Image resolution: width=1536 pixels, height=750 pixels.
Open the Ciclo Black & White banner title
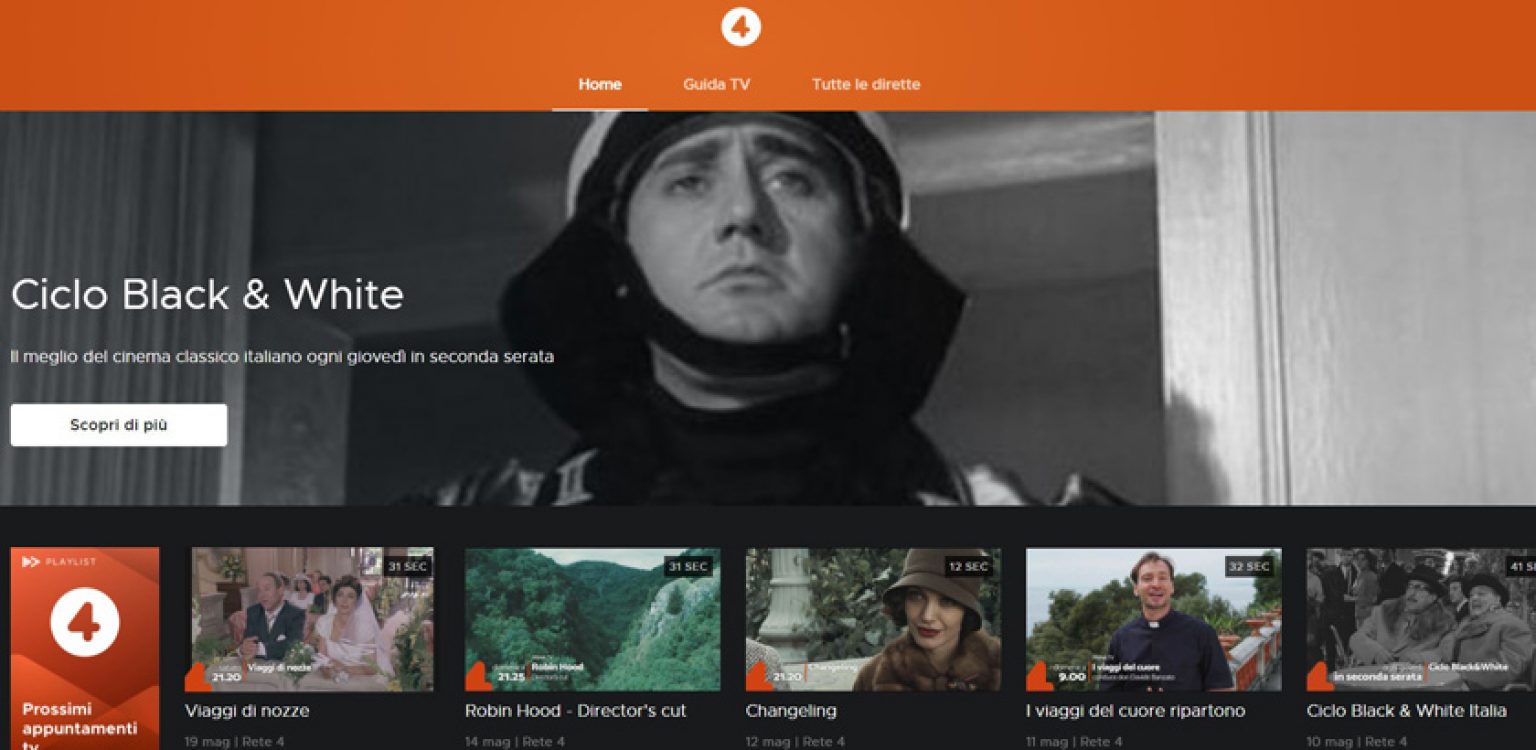[207, 295]
